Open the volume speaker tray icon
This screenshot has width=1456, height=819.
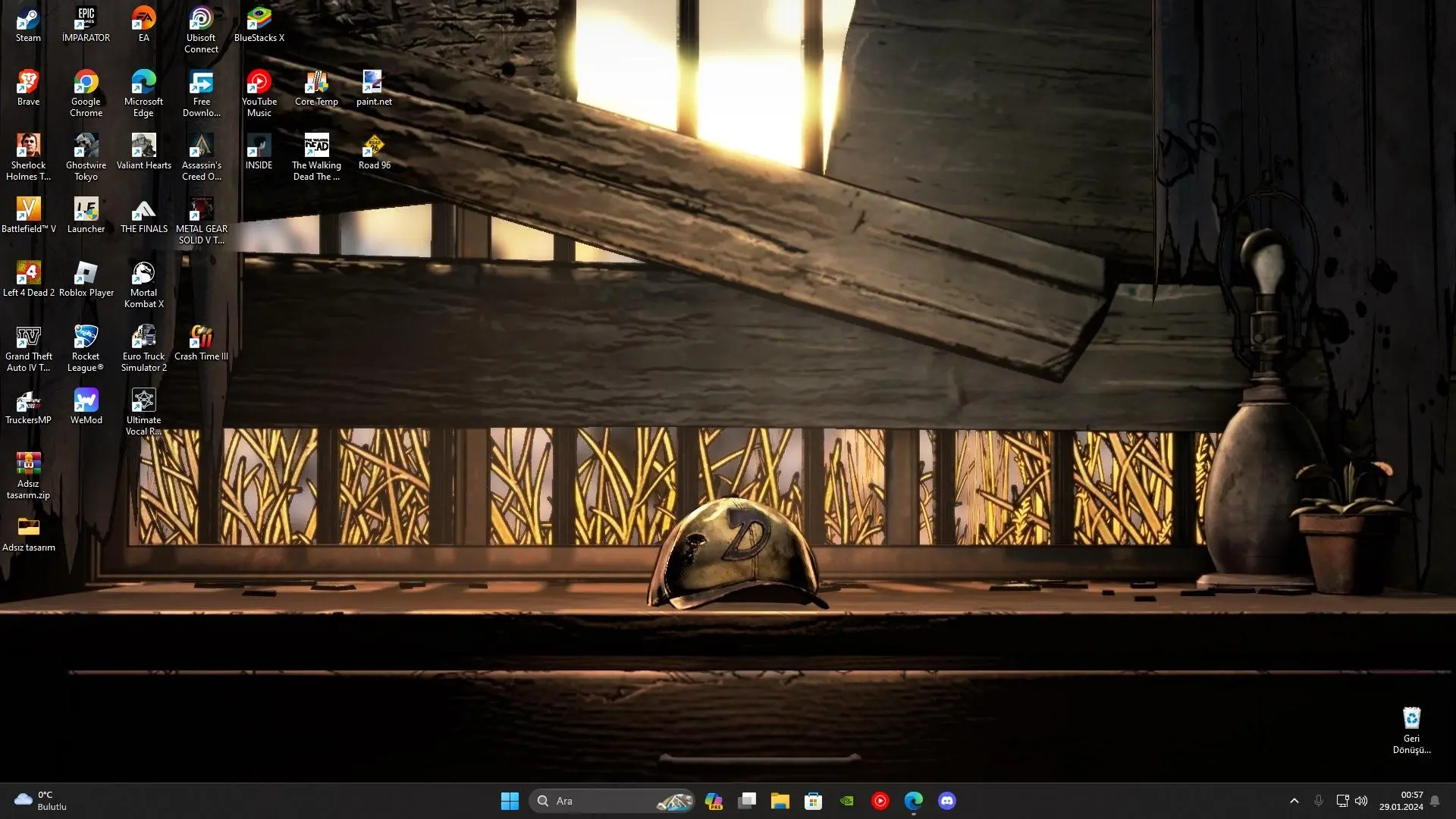(1361, 801)
